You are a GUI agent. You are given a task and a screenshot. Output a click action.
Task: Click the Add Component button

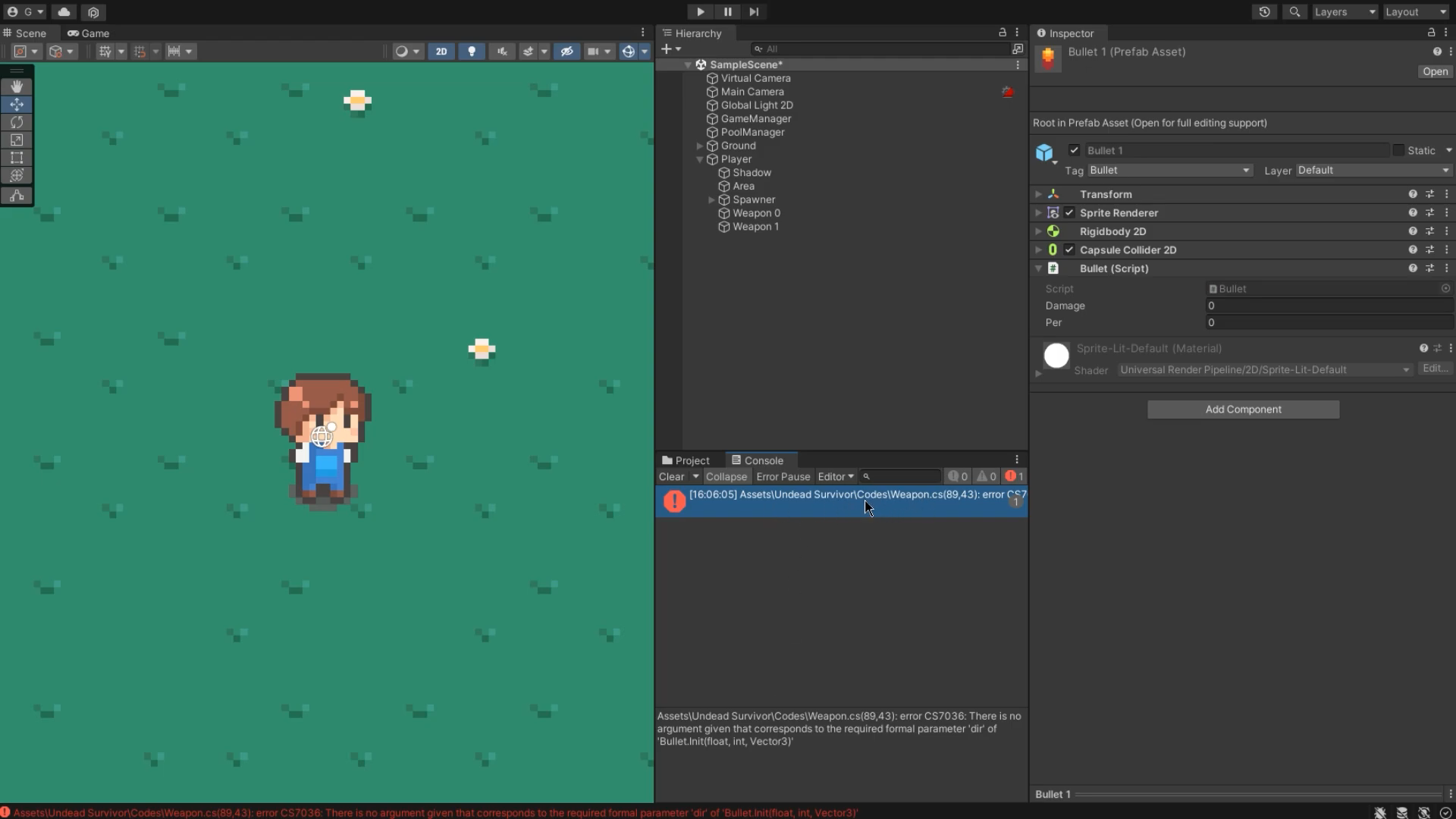click(x=1243, y=409)
